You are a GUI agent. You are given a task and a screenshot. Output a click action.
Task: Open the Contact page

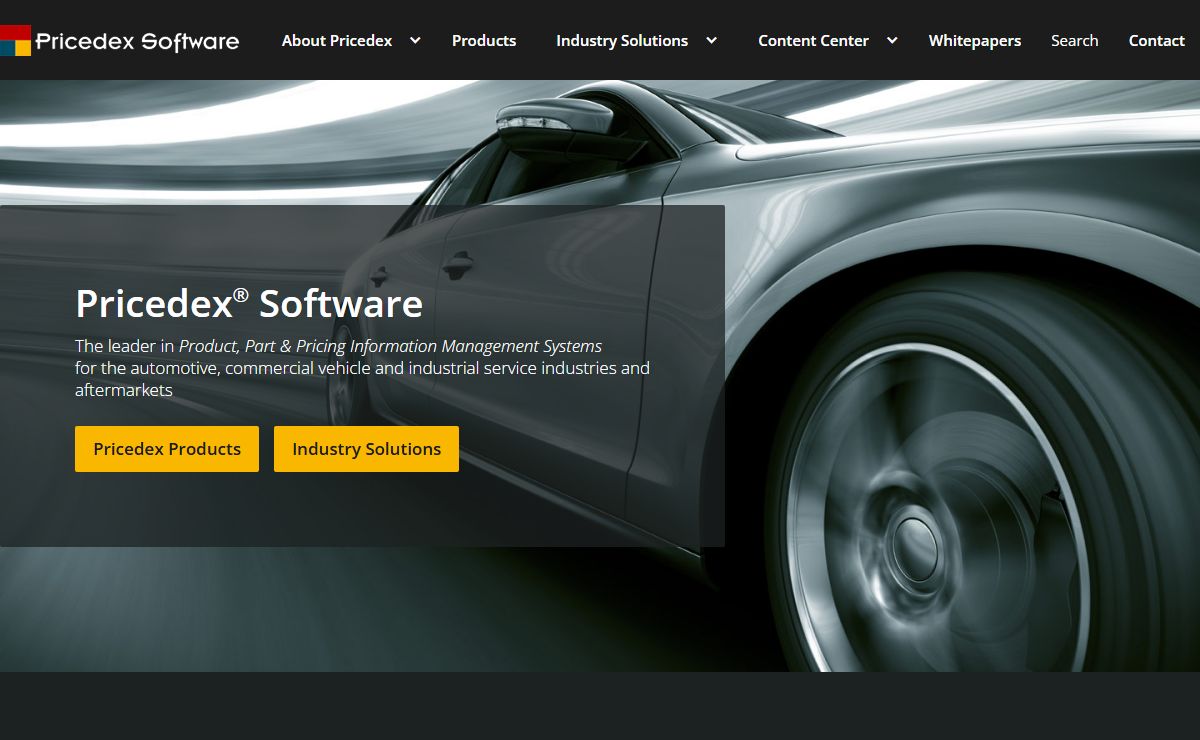[x=1157, y=41]
